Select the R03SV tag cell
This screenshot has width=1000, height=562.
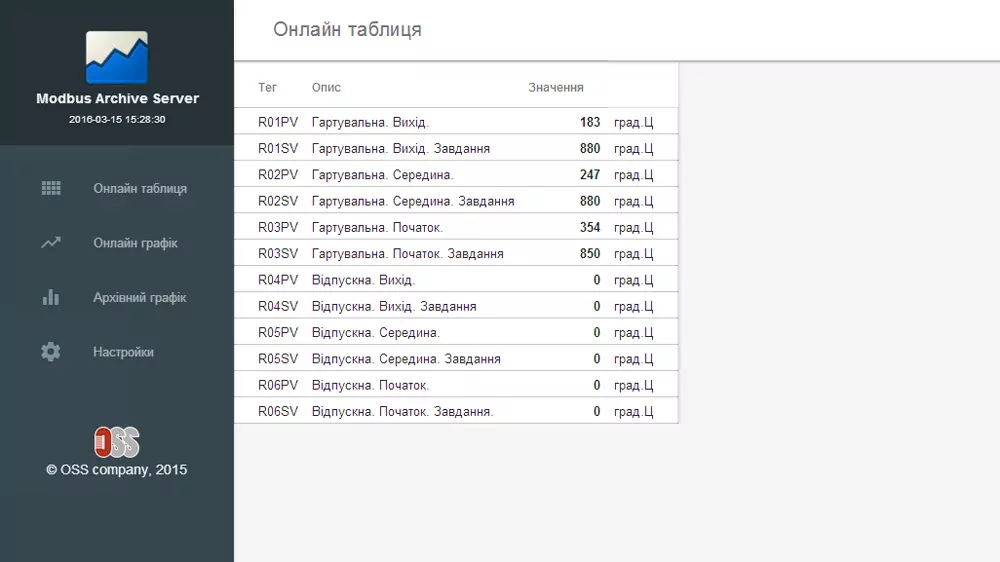[277, 254]
